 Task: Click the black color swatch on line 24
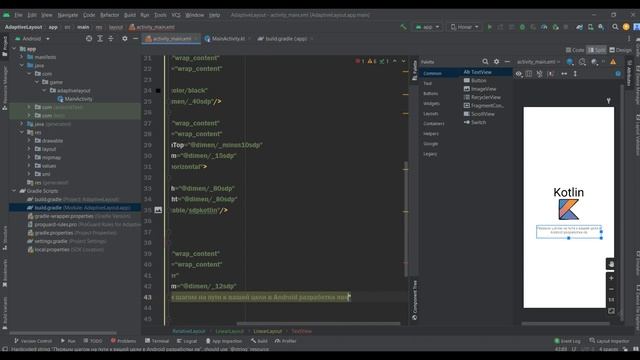point(158,91)
